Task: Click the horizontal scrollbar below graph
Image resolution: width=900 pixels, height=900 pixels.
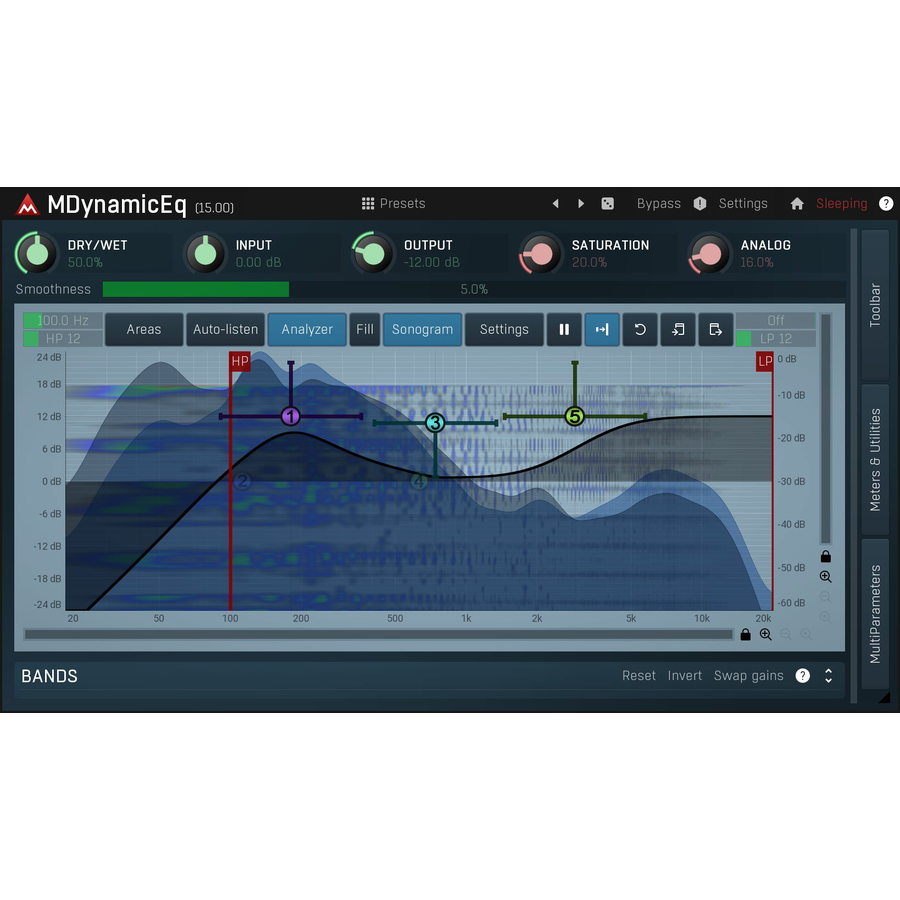Action: coord(379,634)
